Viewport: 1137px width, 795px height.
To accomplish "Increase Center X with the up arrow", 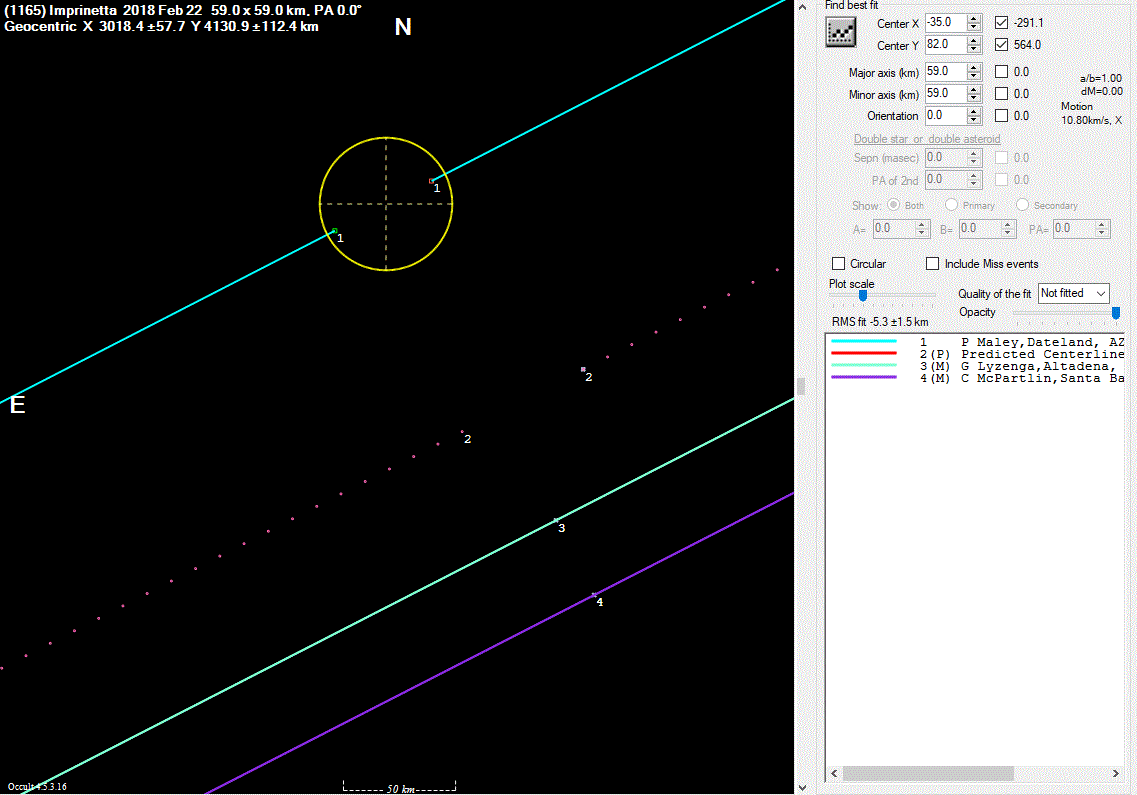I will click(x=974, y=18).
